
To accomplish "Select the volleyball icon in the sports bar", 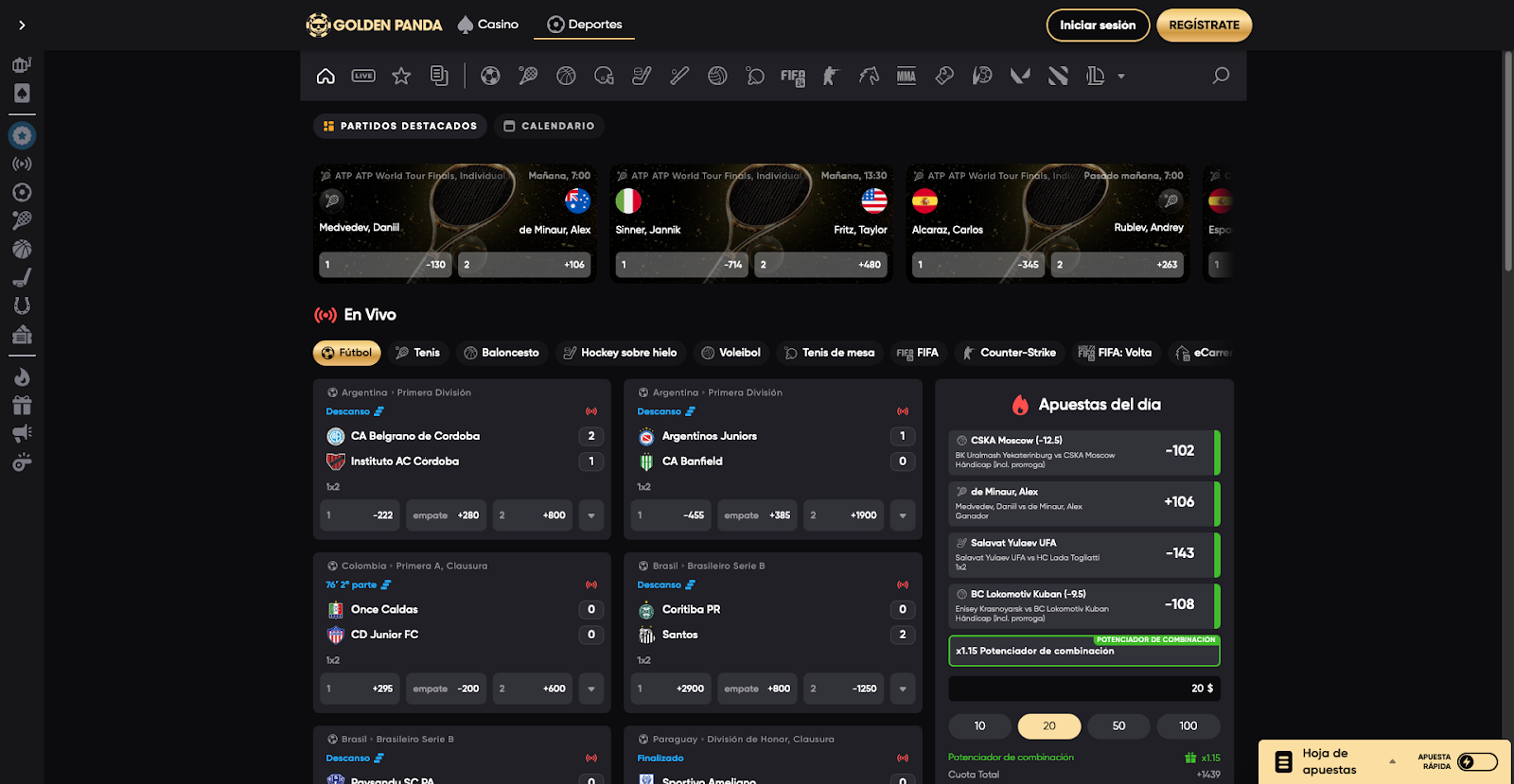I will pyautogui.click(x=717, y=76).
